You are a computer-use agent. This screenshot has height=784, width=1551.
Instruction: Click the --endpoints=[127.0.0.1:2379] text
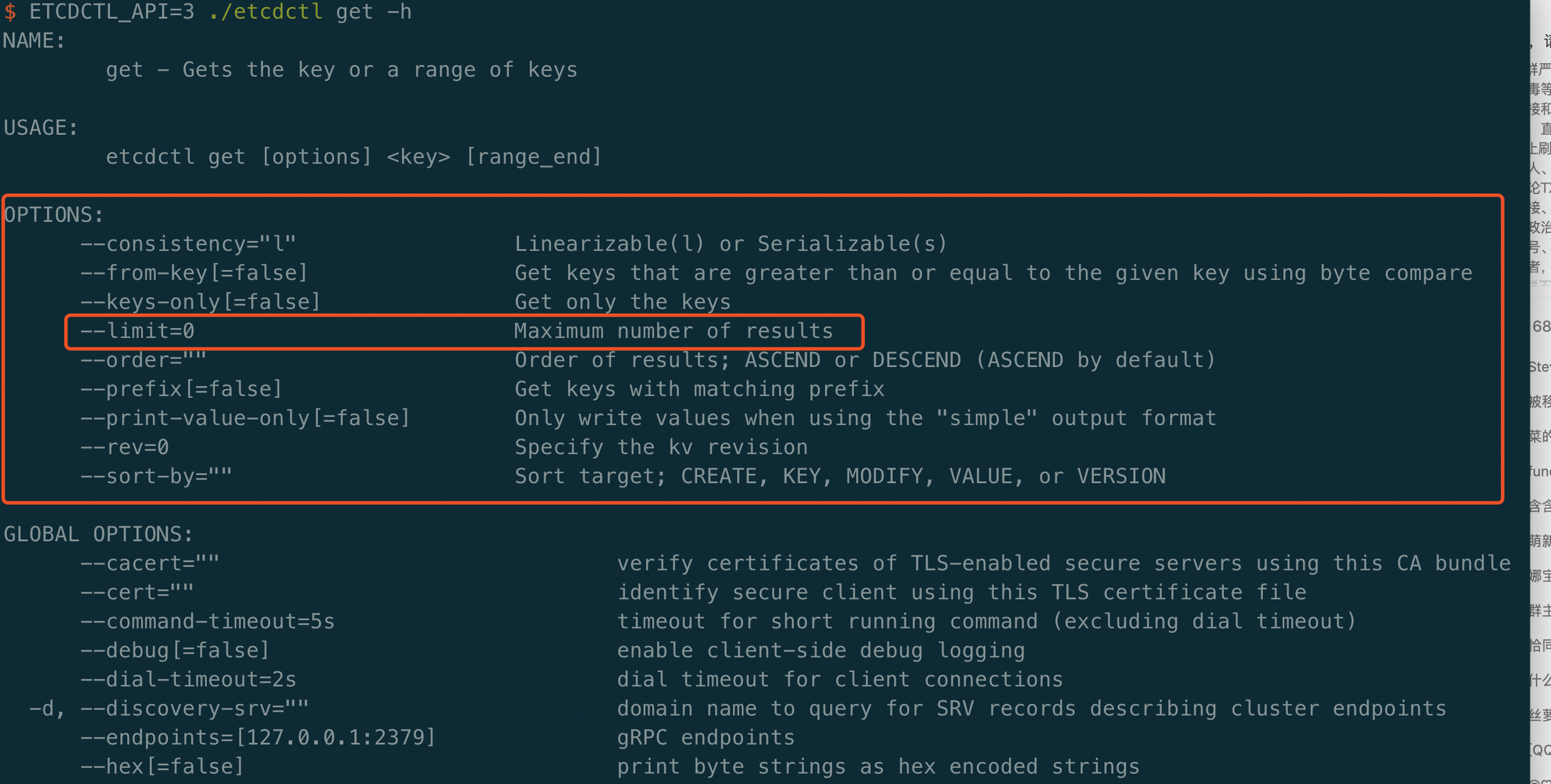(258, 738)
